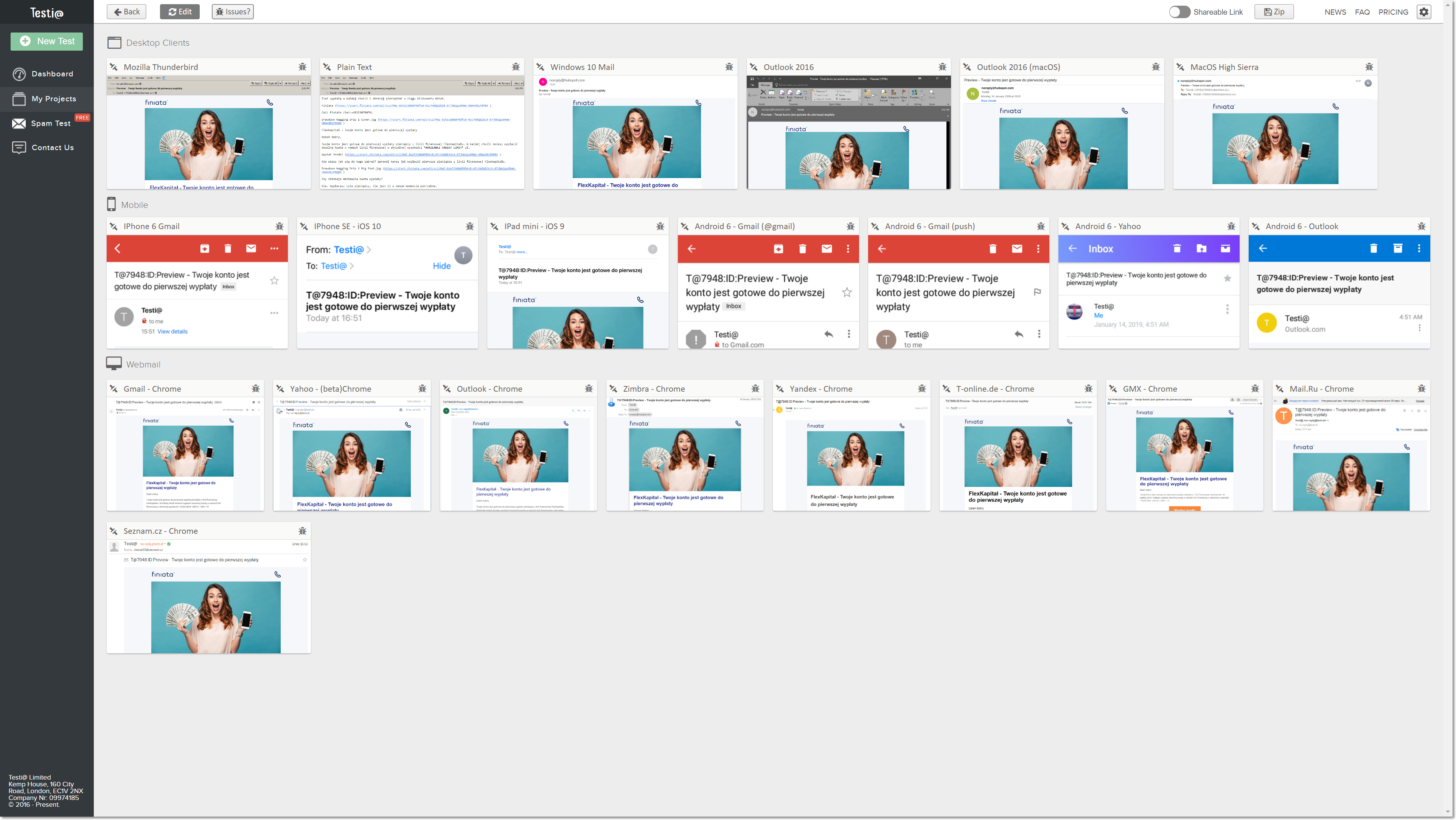
Task: Click the PRICING navigation link
Action: (x=1392, y=11)
